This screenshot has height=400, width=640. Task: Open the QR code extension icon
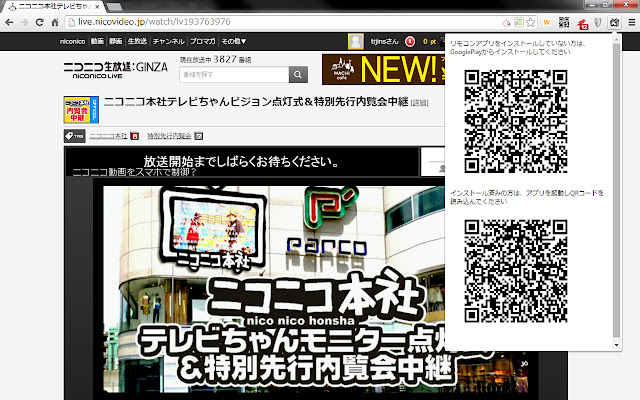(564, 22)
